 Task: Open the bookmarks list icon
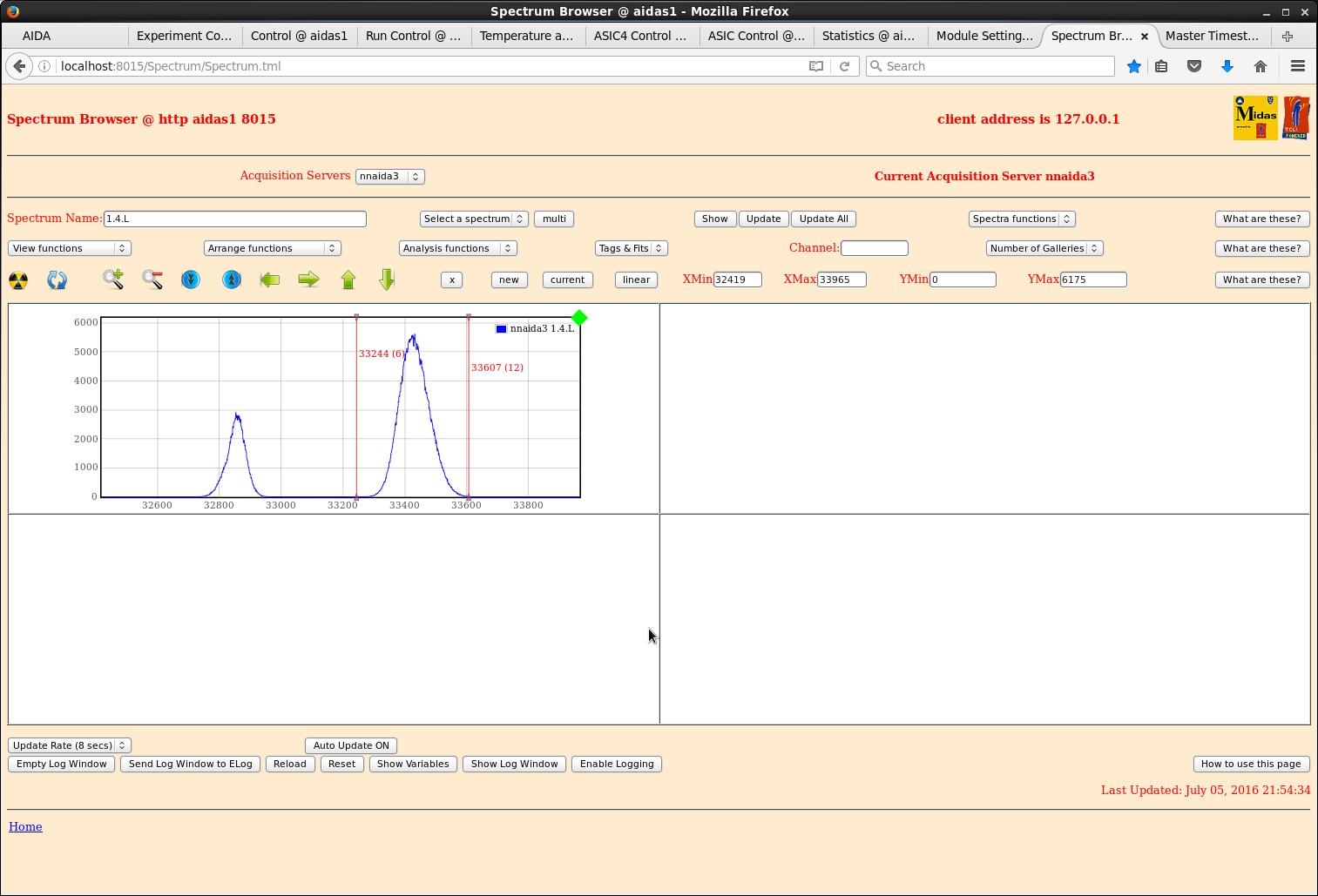click(x=1161, y=66)
